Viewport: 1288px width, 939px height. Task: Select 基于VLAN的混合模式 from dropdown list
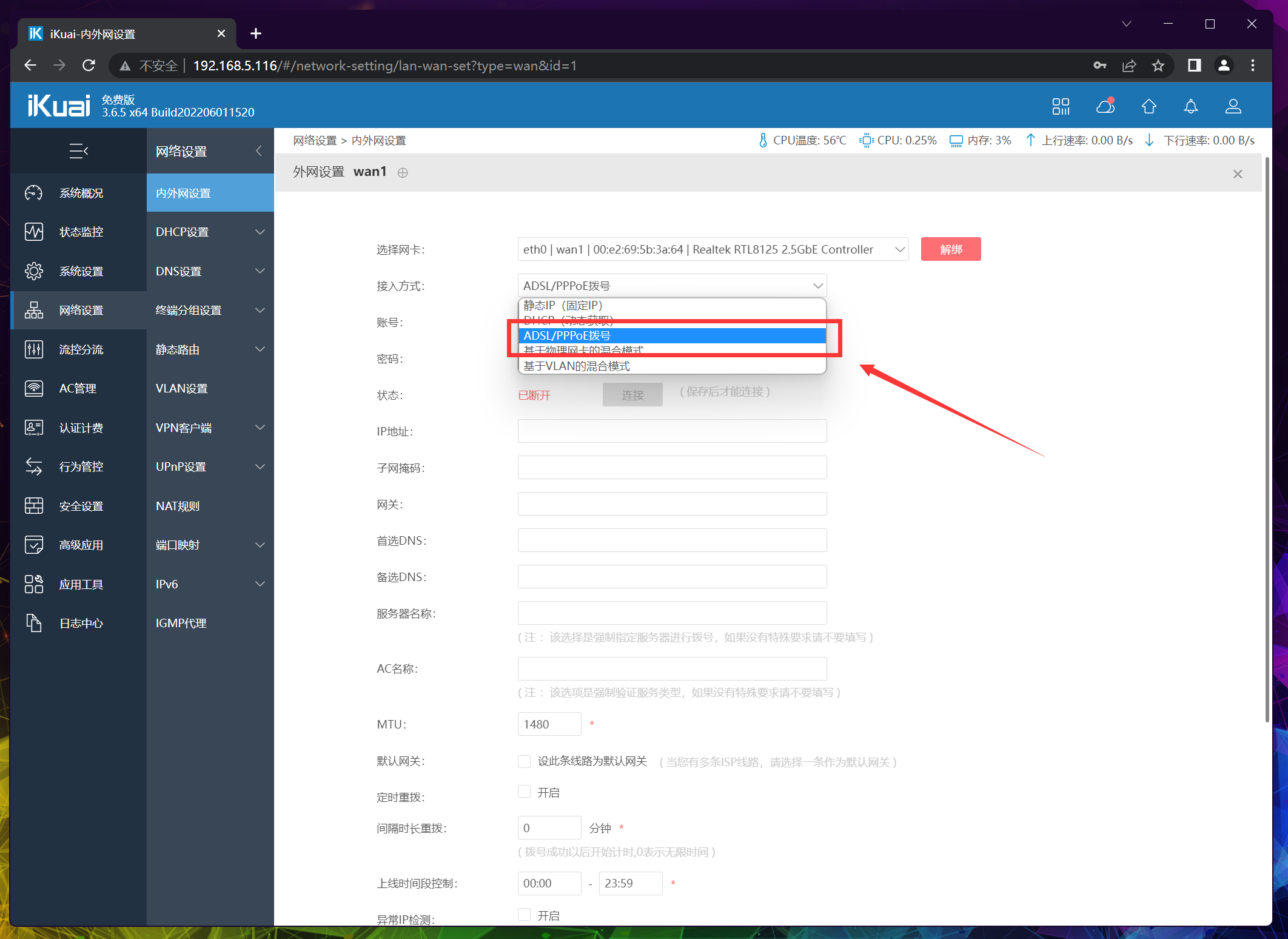tap(576, 366)
